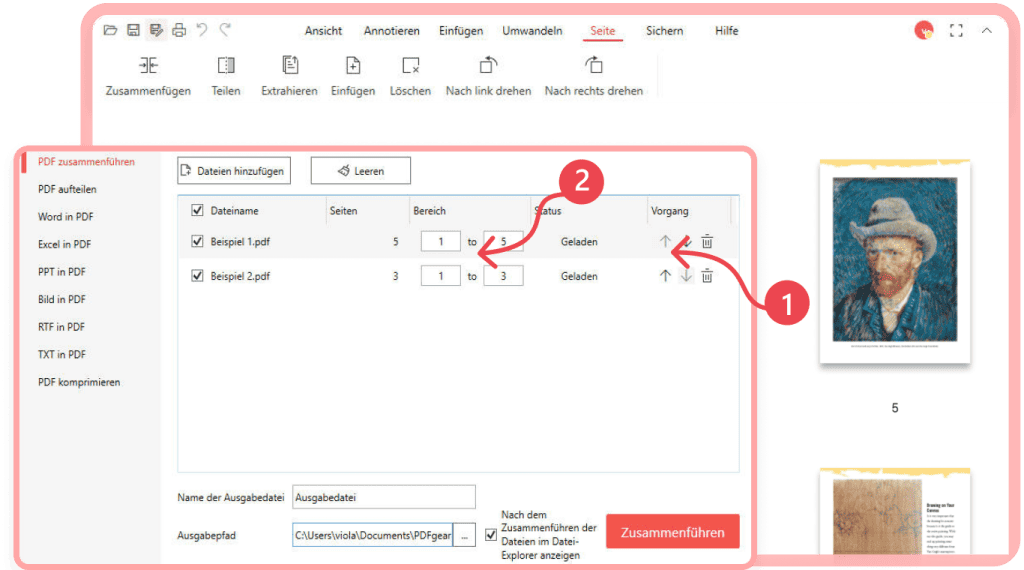The width and height of the screenshot is (1024, 570).
Task: Click Beispiel 1.pdf file name
Action: (x=240, y=242)
